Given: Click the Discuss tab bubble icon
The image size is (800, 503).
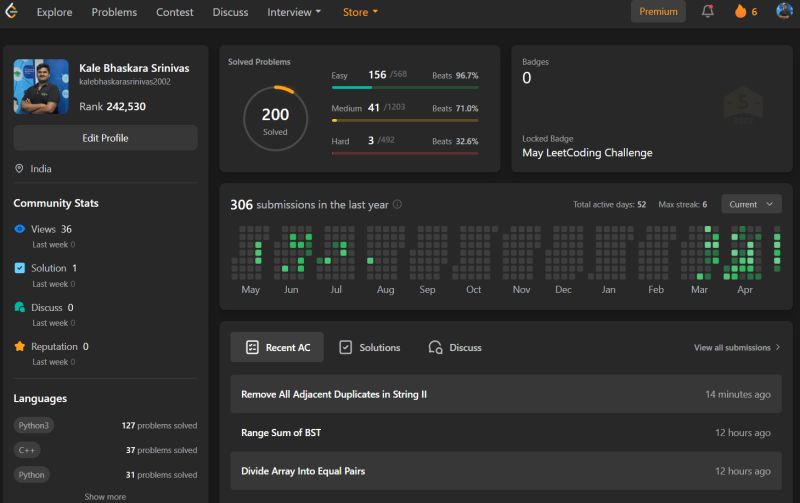Looking at the screenshot, I should pos(435,347).
